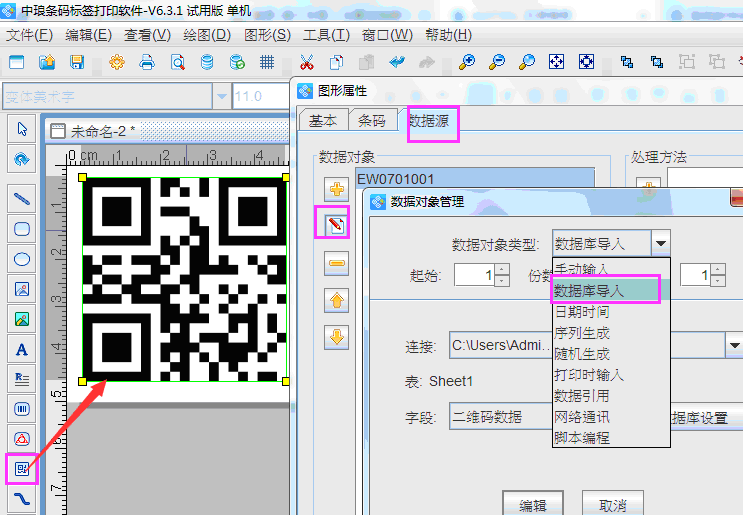Switch to the 数据源 tab
This screenshot has width=743, height=515.
pyautogui.click(x=432, y=121)
